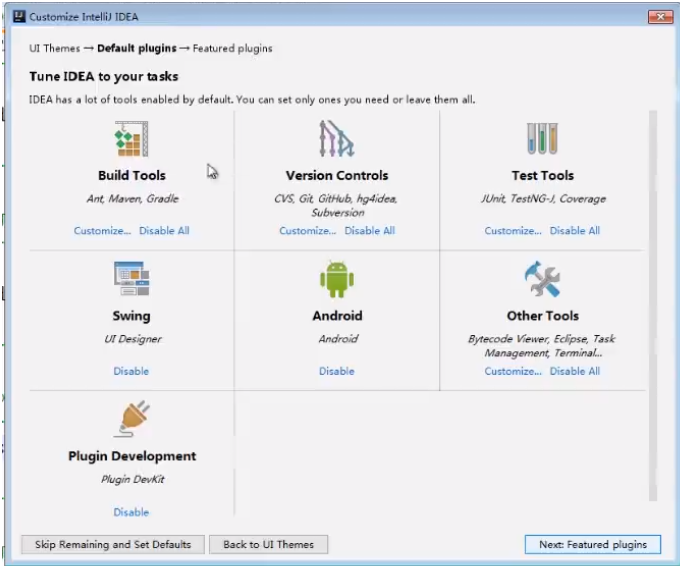Click the Swing UI designer icon
Screen dimensions: 682x568
click(131, 278)
